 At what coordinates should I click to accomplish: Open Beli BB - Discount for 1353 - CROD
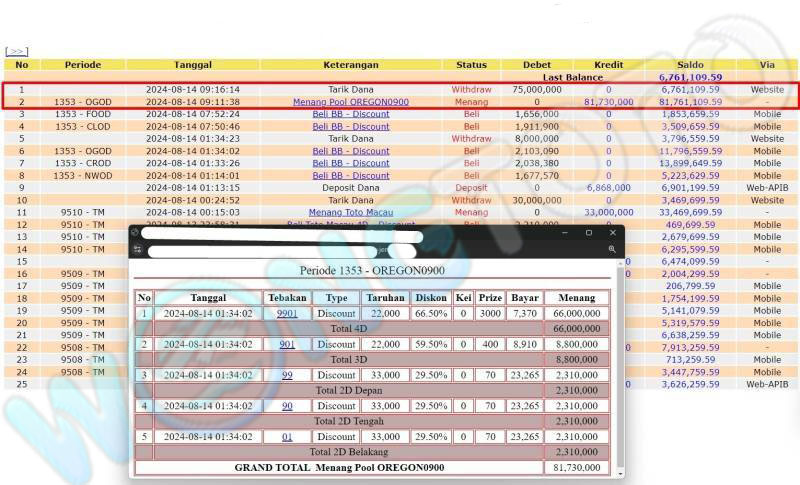[350, 163]
